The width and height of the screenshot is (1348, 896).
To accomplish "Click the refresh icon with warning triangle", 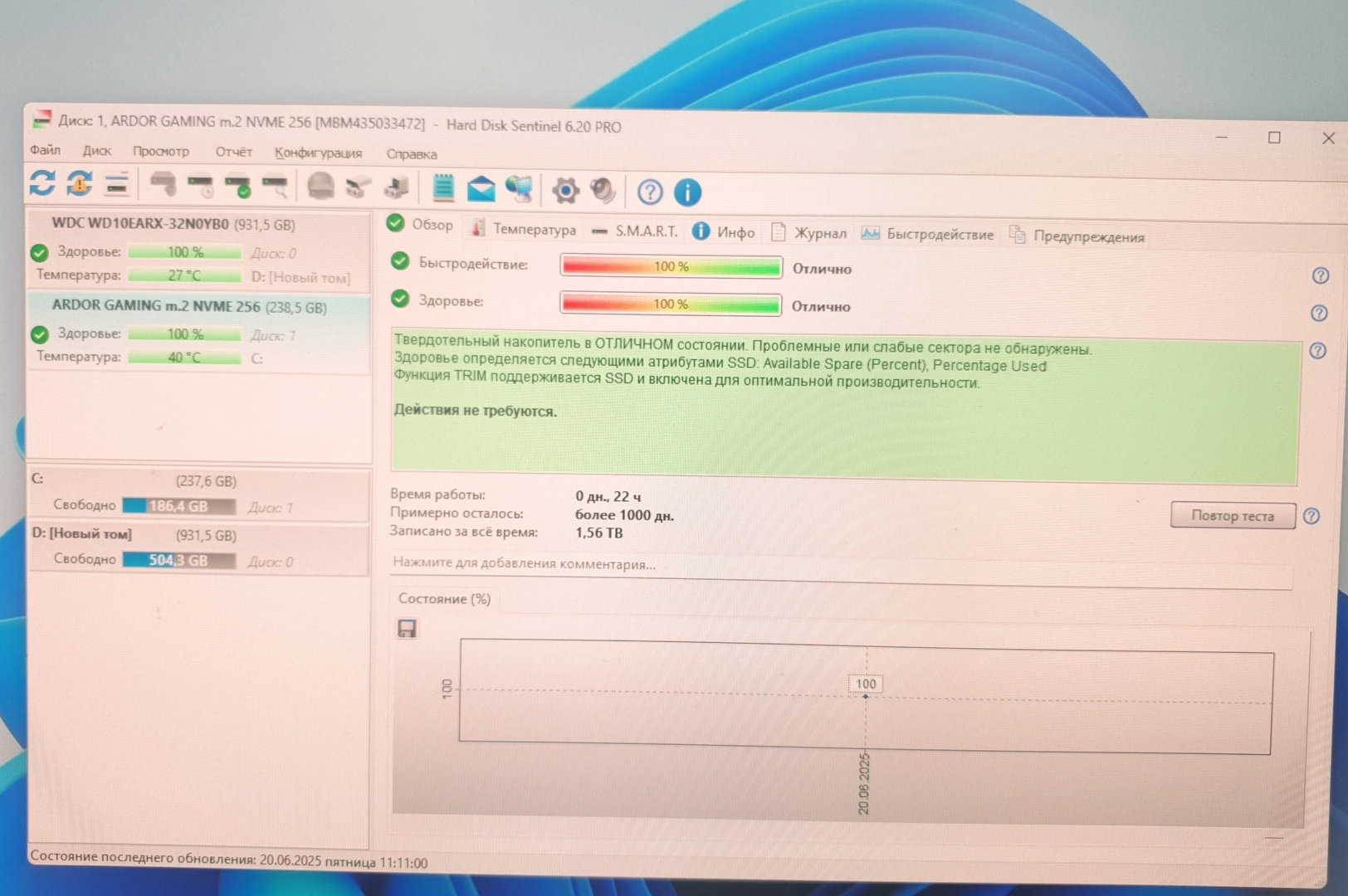I will 80,183.
